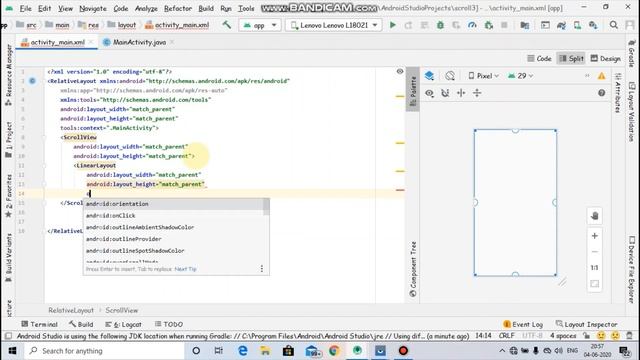640x360 pixels.
Task: Open Windows Start menu
Action: tap(12, 351)
